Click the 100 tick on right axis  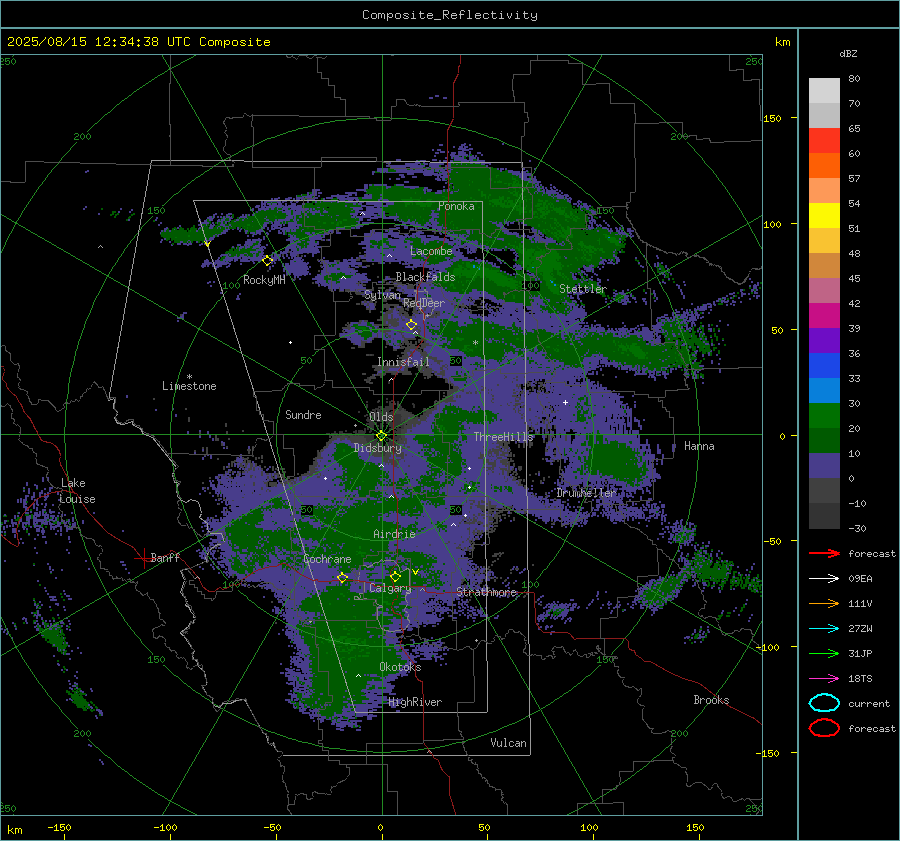(772, 224)
